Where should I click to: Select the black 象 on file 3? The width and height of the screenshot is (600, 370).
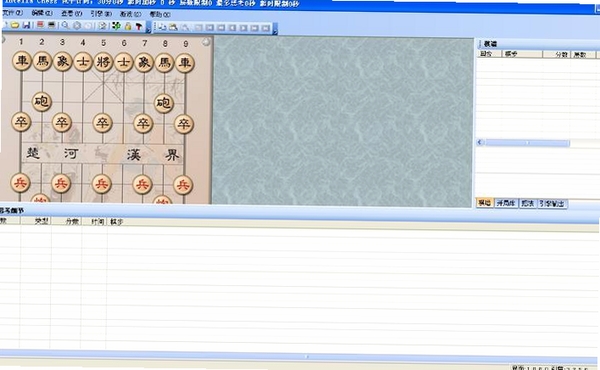click(x=62, y=62)
